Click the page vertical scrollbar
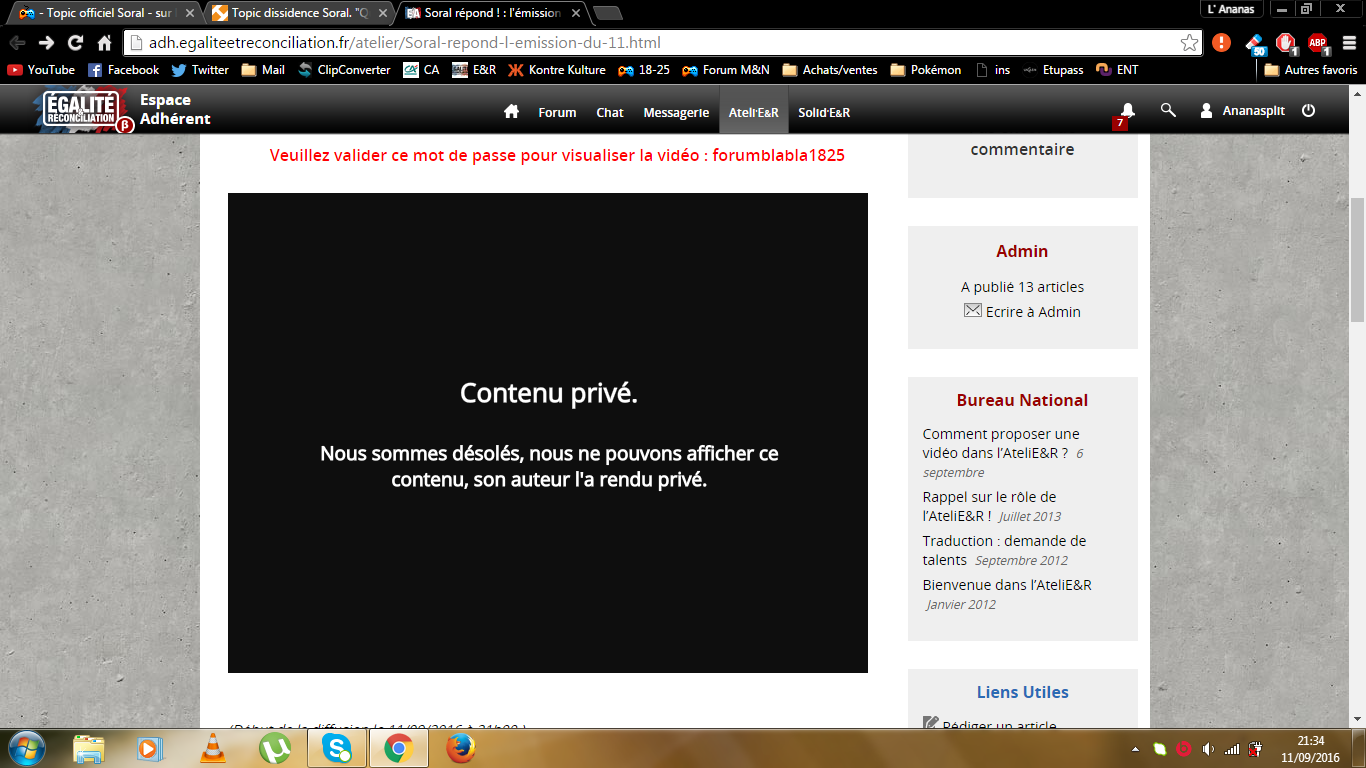The height and width of the screenshot is (768, 1366). click(1357, 260)
